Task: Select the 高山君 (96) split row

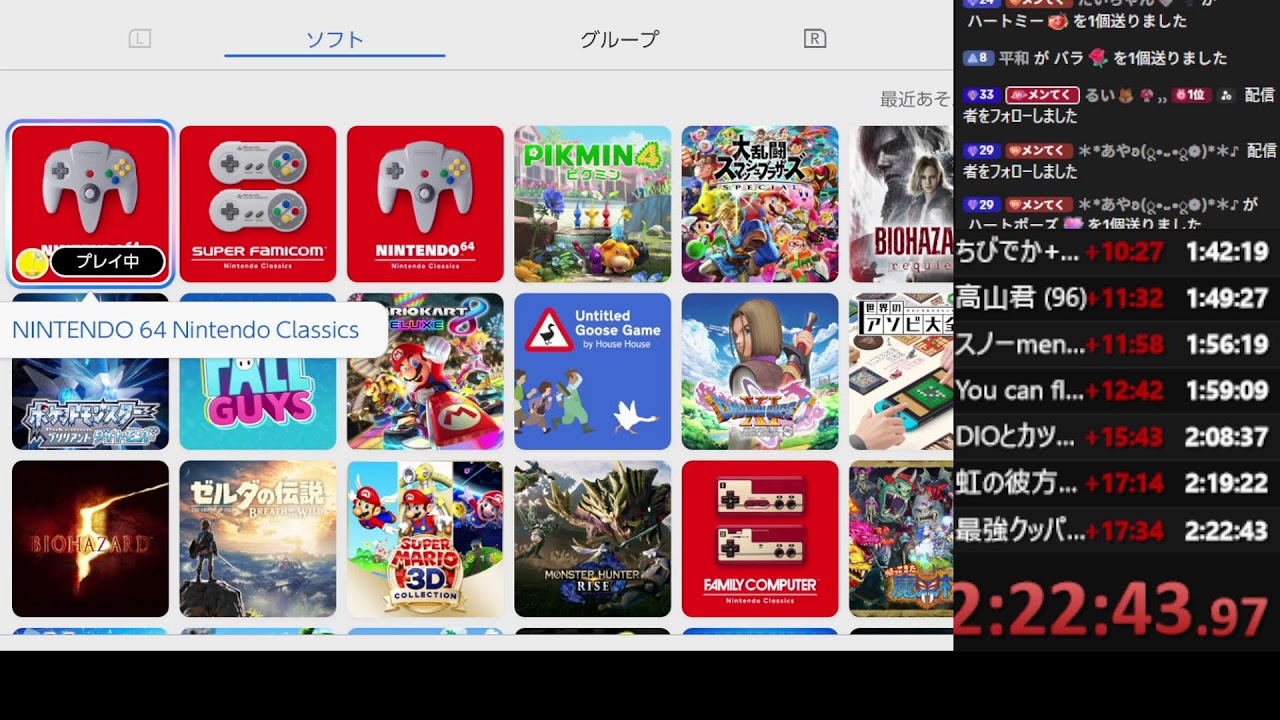Action: click(1116, 297)
